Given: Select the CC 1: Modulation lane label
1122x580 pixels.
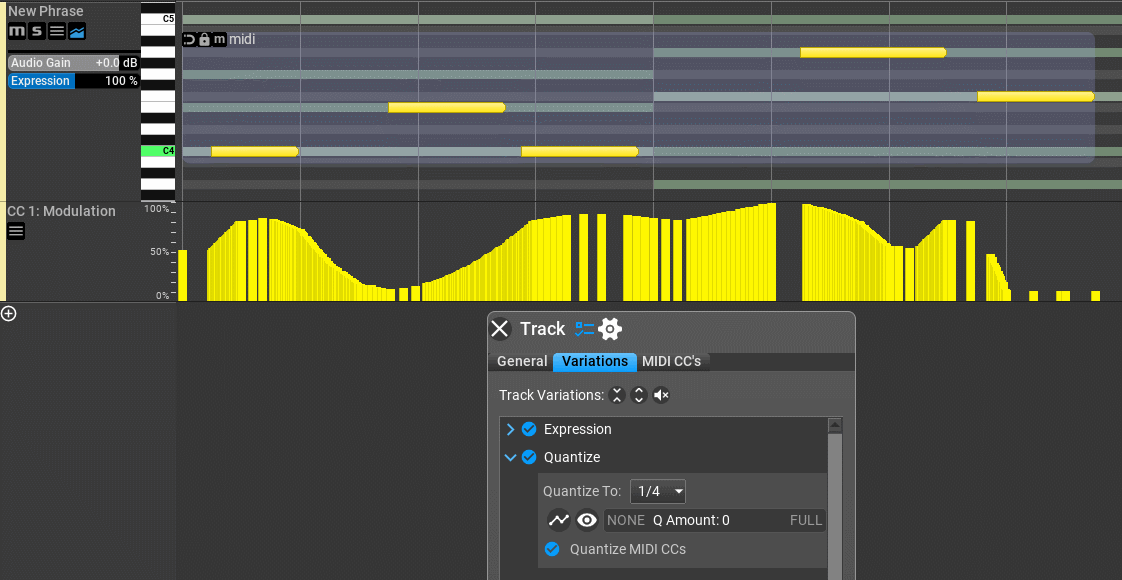Looking at the screenshot, I should pos(62,211).
